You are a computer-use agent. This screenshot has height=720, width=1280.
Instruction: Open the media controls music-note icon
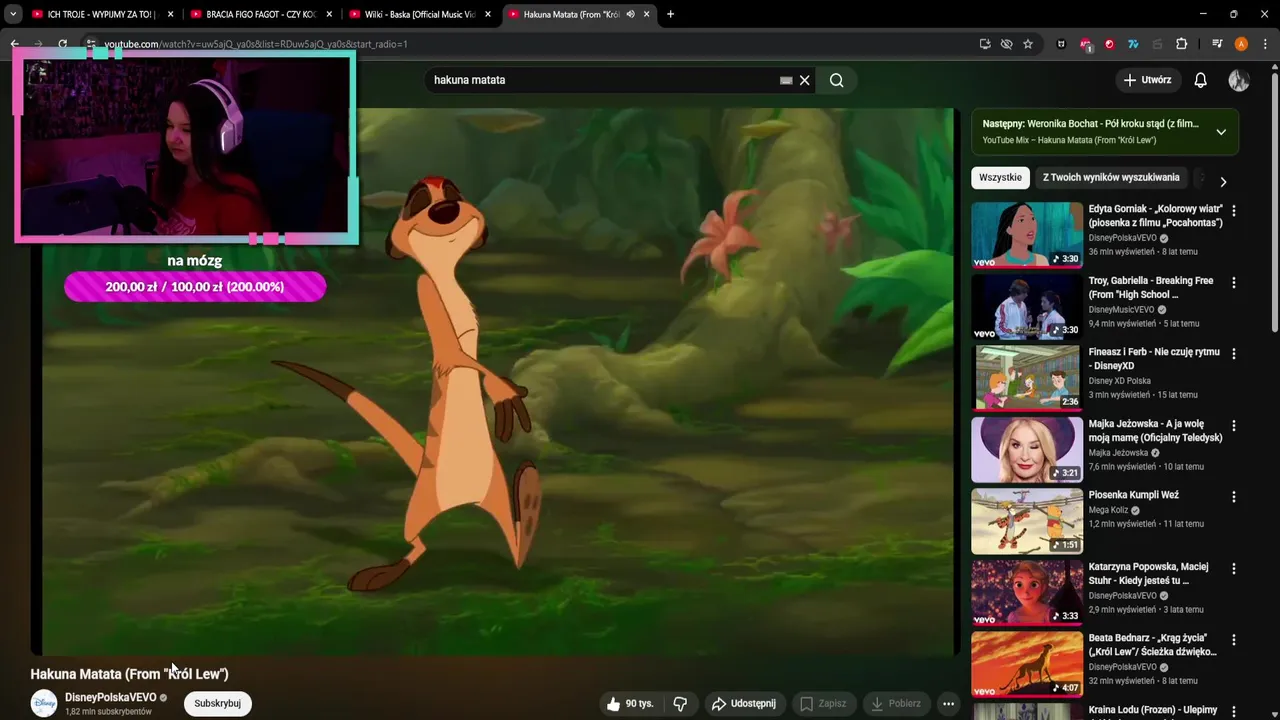1217,44
